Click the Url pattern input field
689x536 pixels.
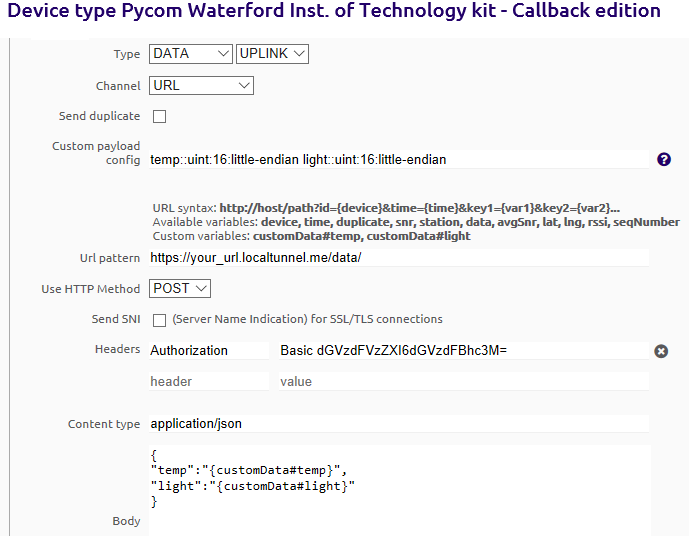399,257
